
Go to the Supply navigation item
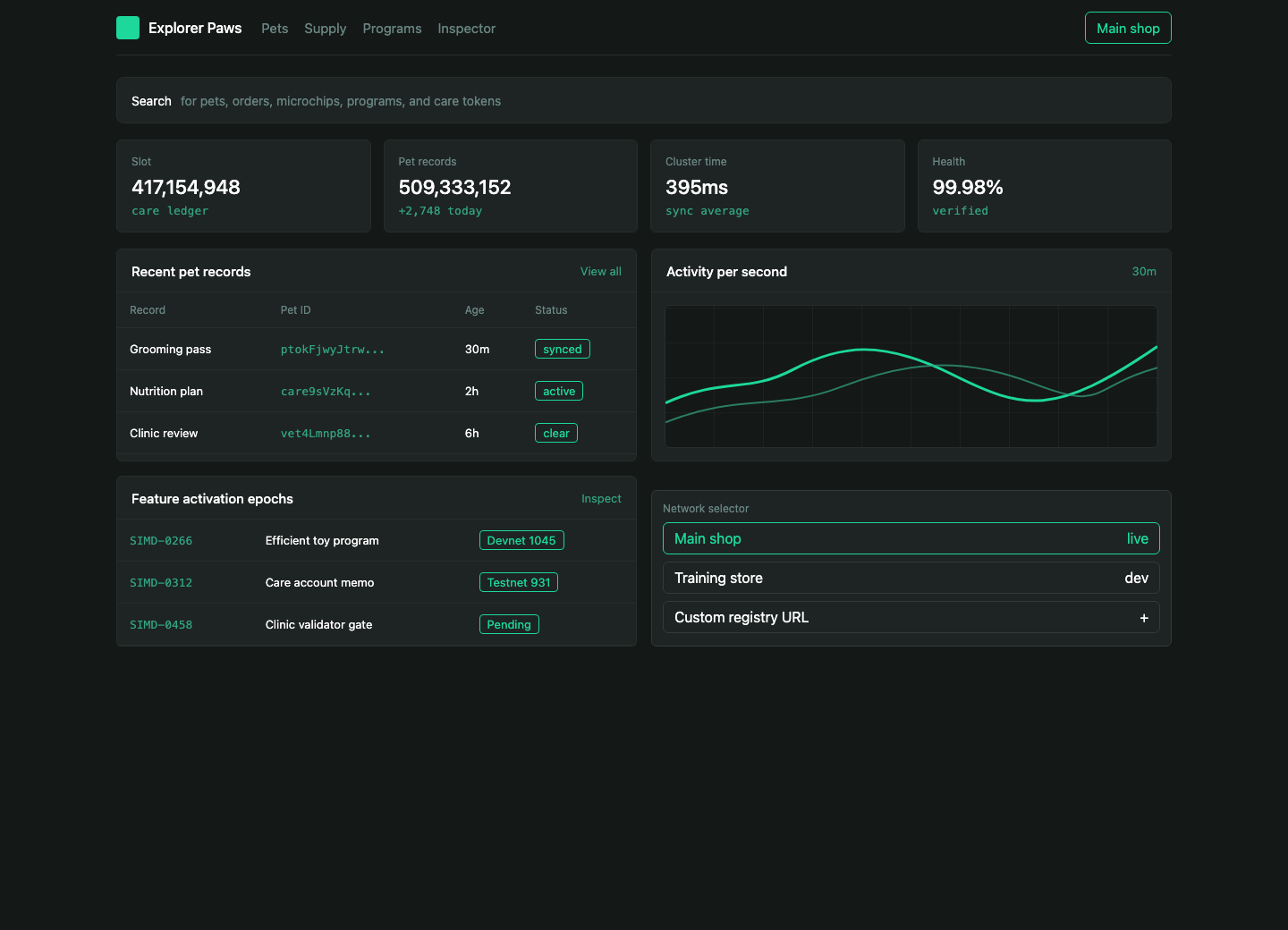(325, 29)
